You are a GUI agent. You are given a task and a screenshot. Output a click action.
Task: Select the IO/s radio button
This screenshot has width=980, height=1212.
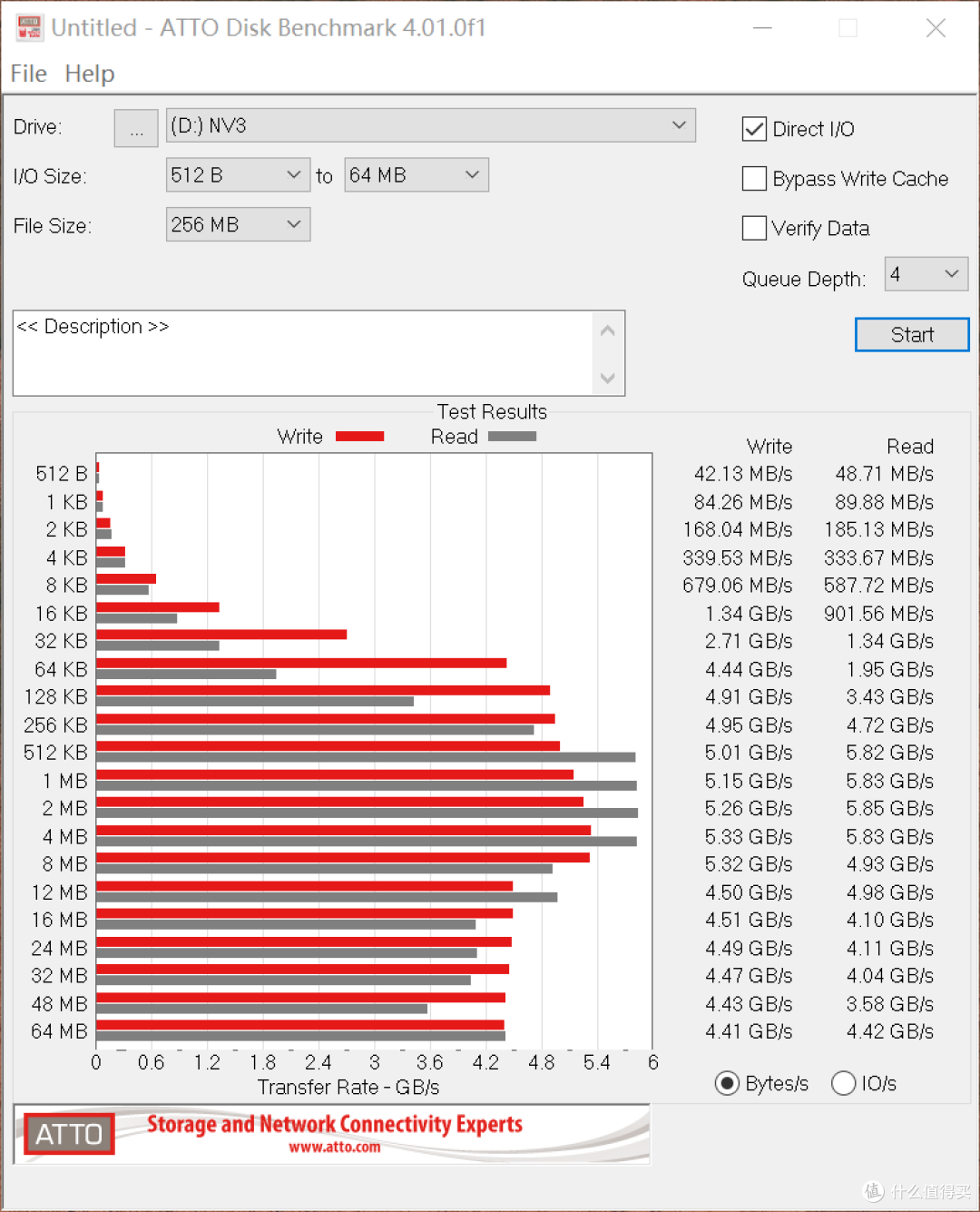844,1083
